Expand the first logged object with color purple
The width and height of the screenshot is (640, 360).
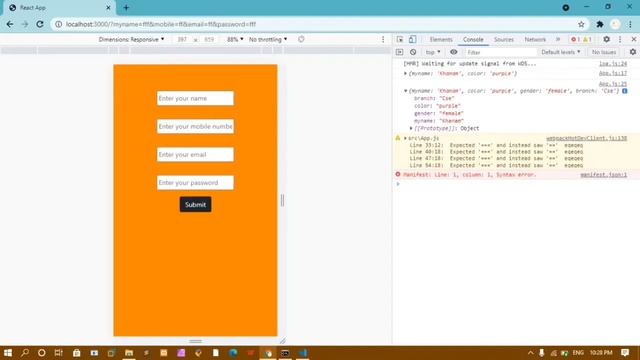click(x=405, y=73)
